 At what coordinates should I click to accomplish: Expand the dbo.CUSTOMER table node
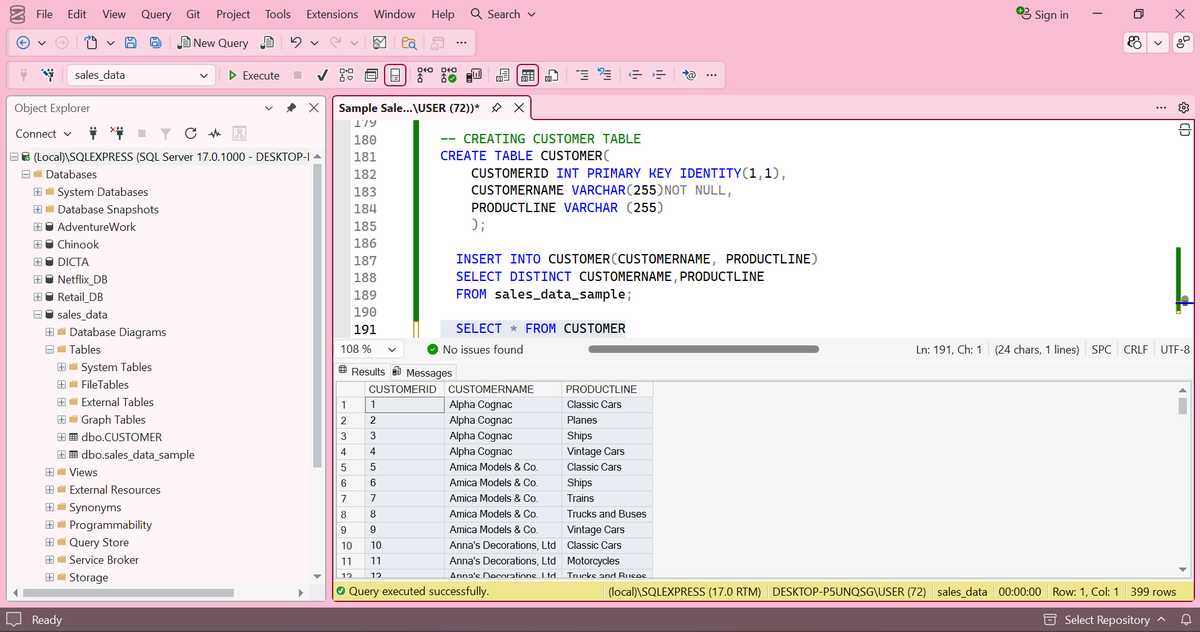(62, 437)
